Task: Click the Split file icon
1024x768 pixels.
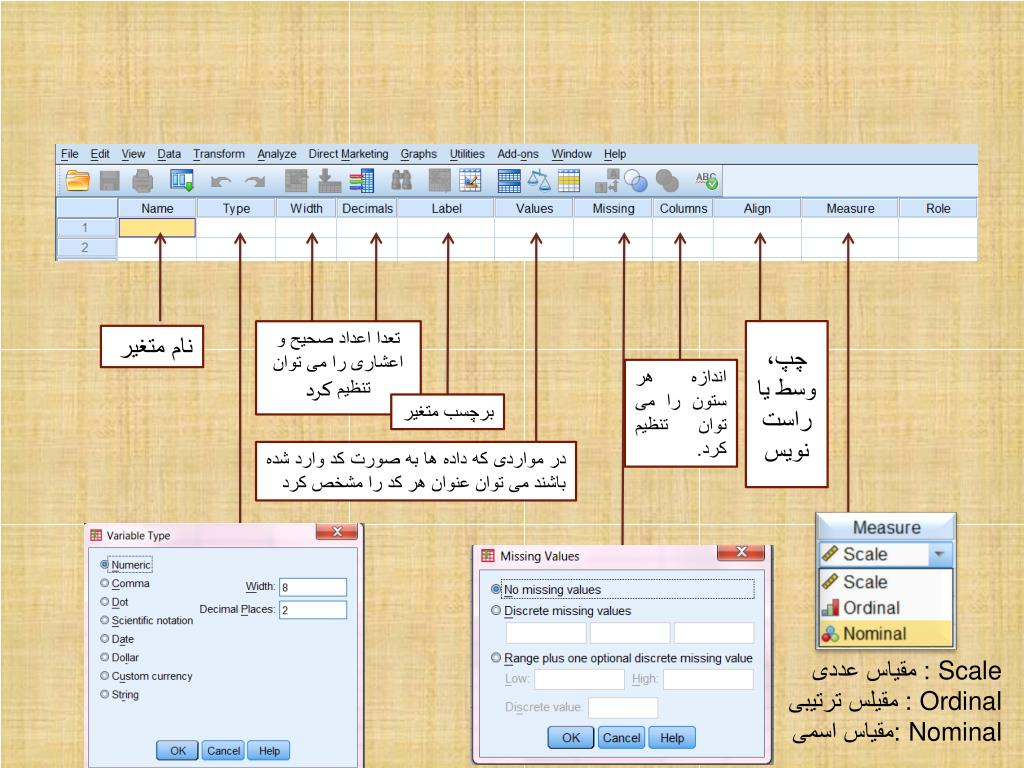Action: pos(509,181)
